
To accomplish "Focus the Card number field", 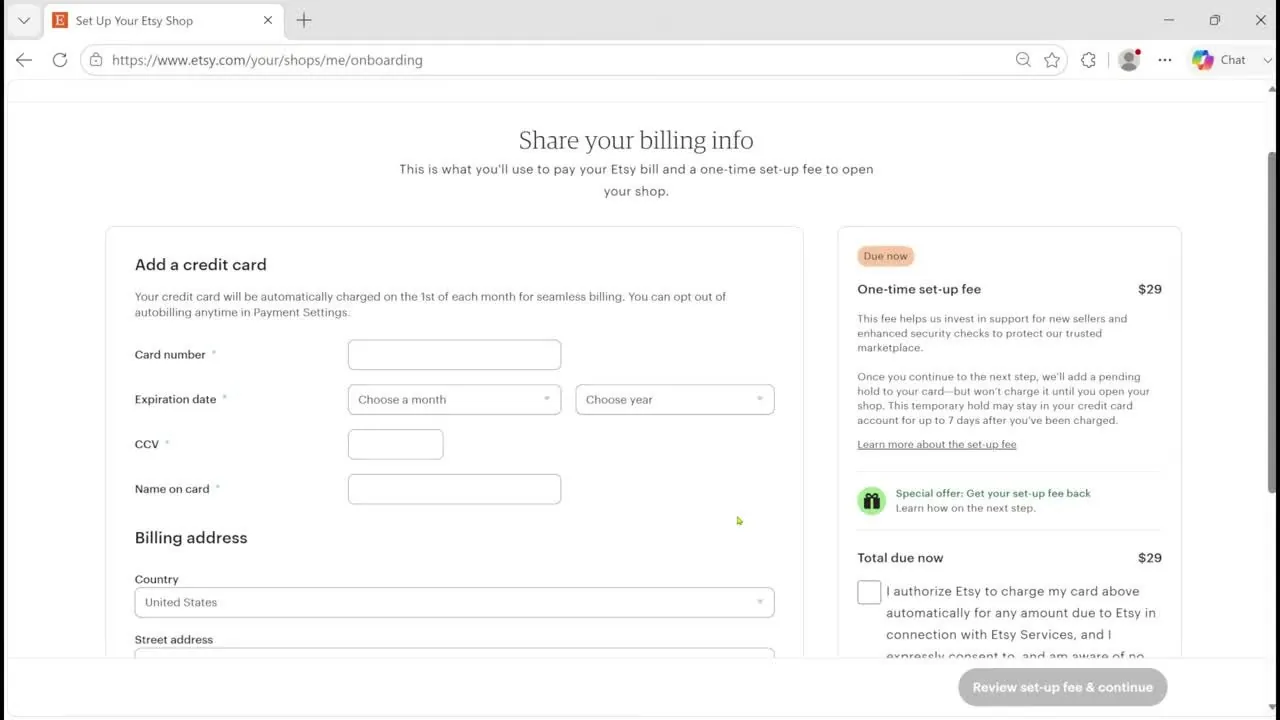I will (x=454, y=355).
